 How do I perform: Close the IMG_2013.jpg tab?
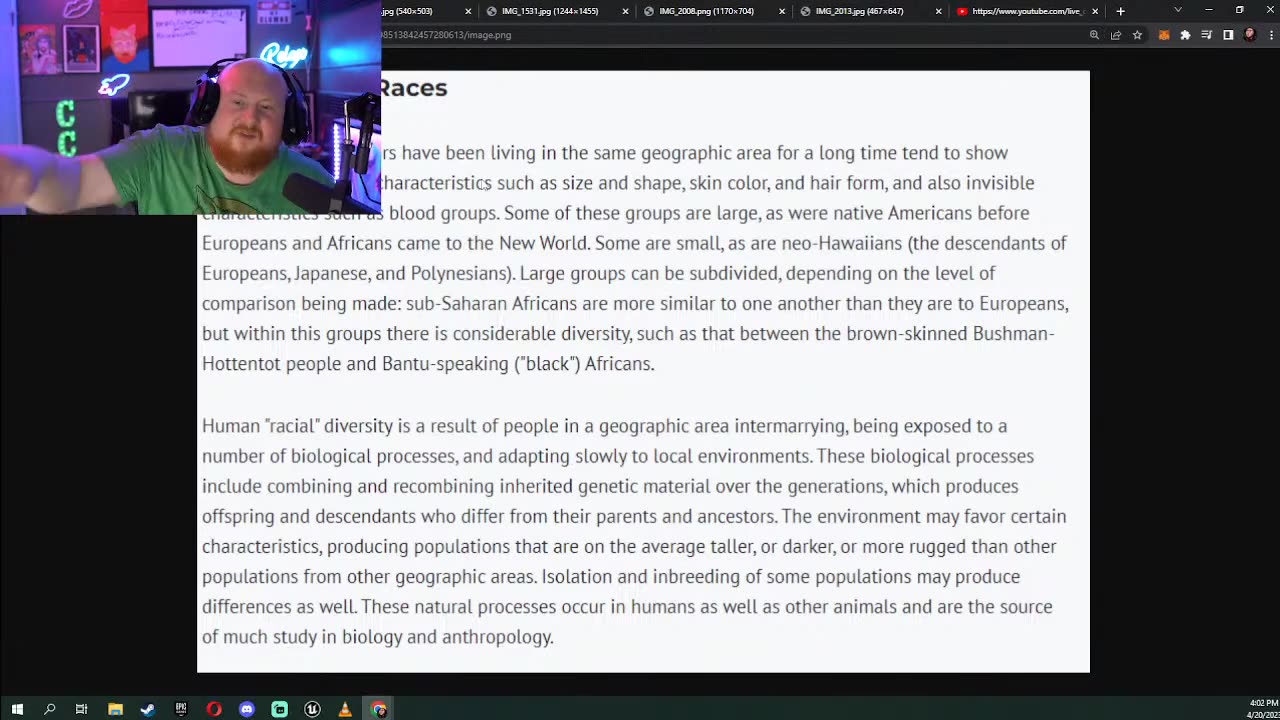pos(938,11)
